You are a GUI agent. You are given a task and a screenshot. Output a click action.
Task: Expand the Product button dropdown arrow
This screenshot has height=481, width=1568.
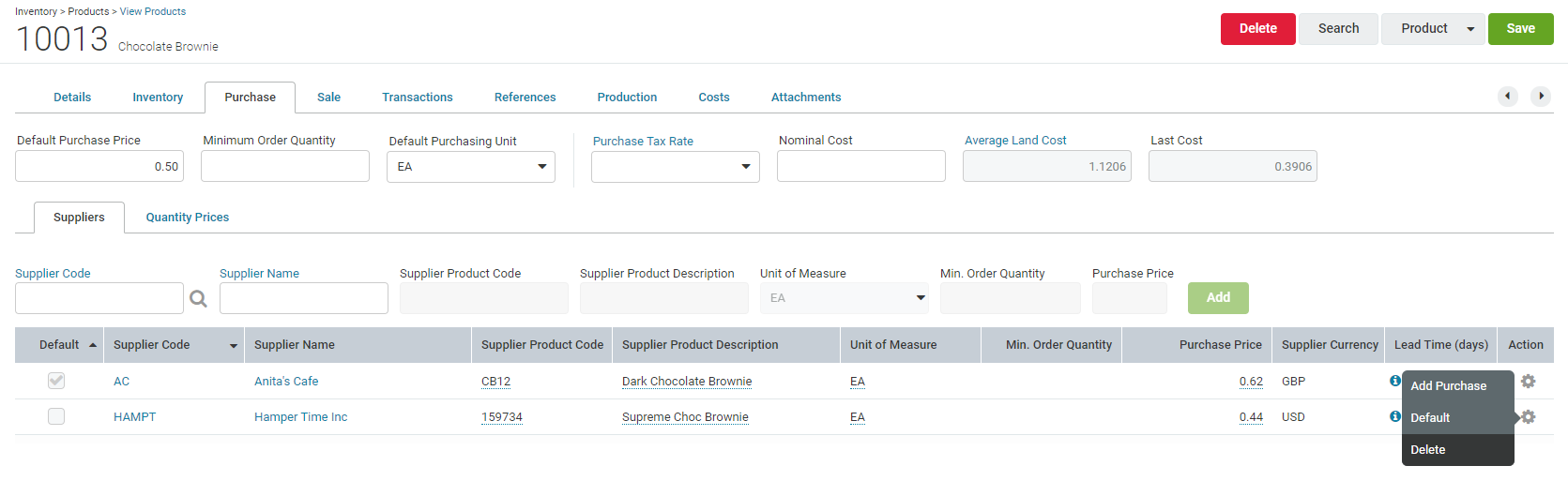point(1470,29)
